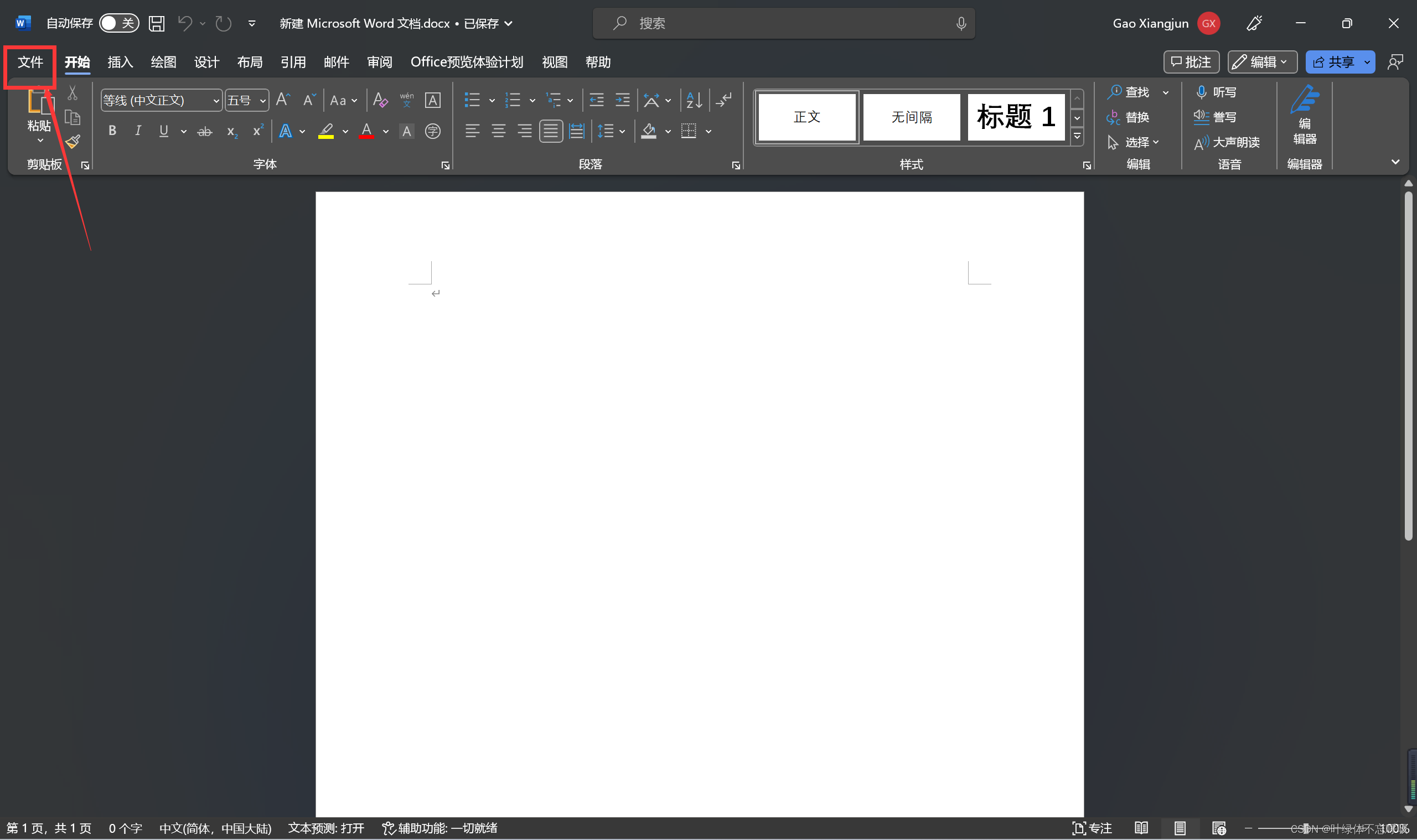Click the increase indent icon
Image resolution: width=1417 pixels, height=840 pixels.
(x=622, y=100)
